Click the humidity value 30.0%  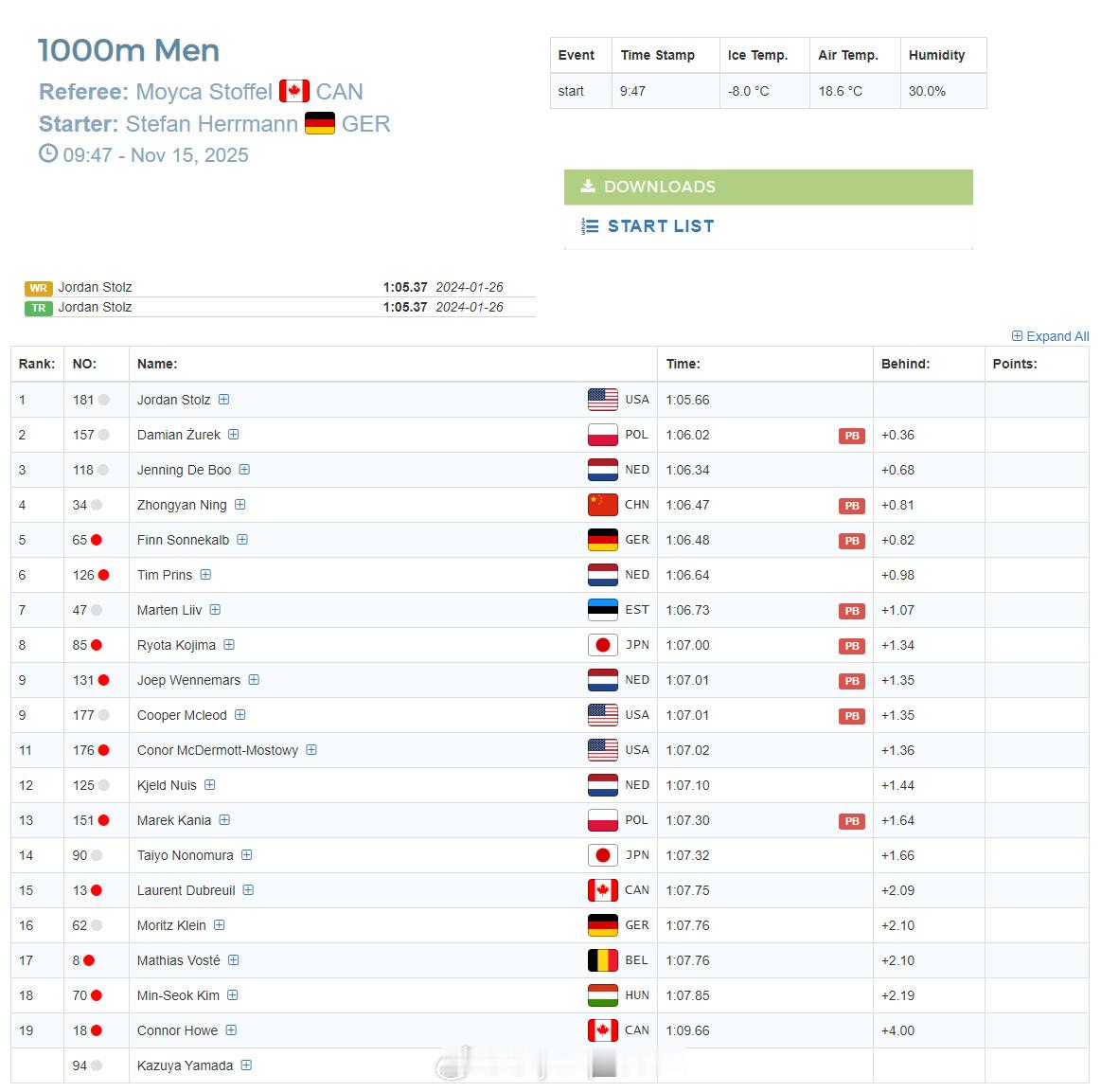(x=927, y=91)
